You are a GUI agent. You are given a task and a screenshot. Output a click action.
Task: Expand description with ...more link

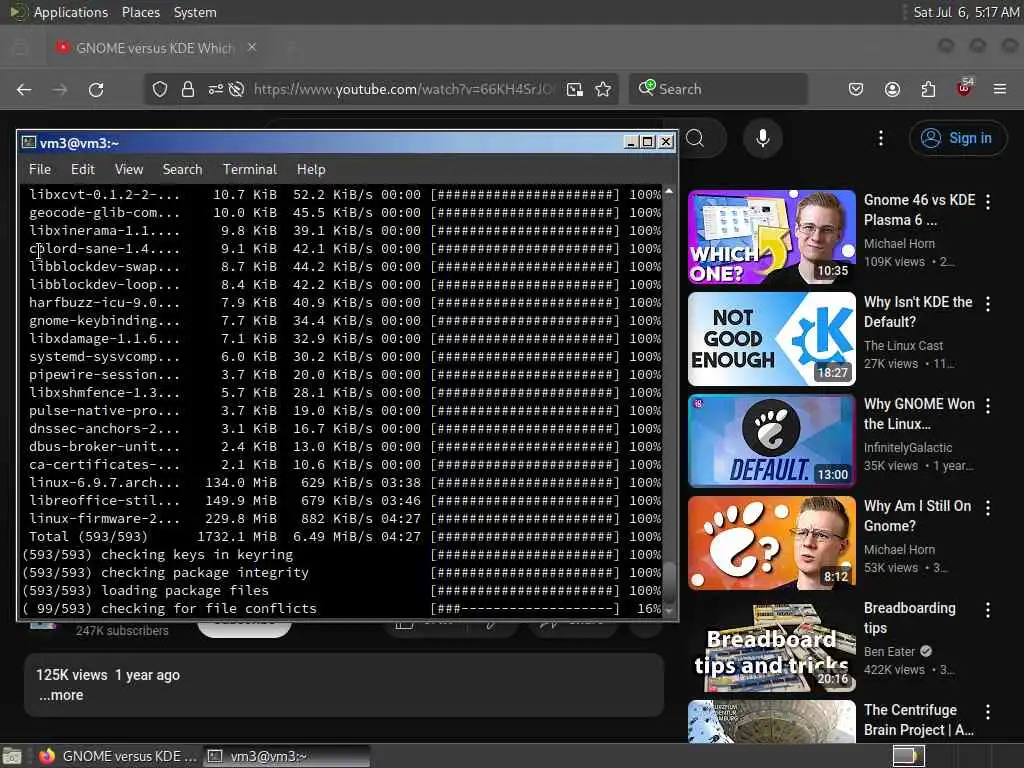tap(61, 696)
